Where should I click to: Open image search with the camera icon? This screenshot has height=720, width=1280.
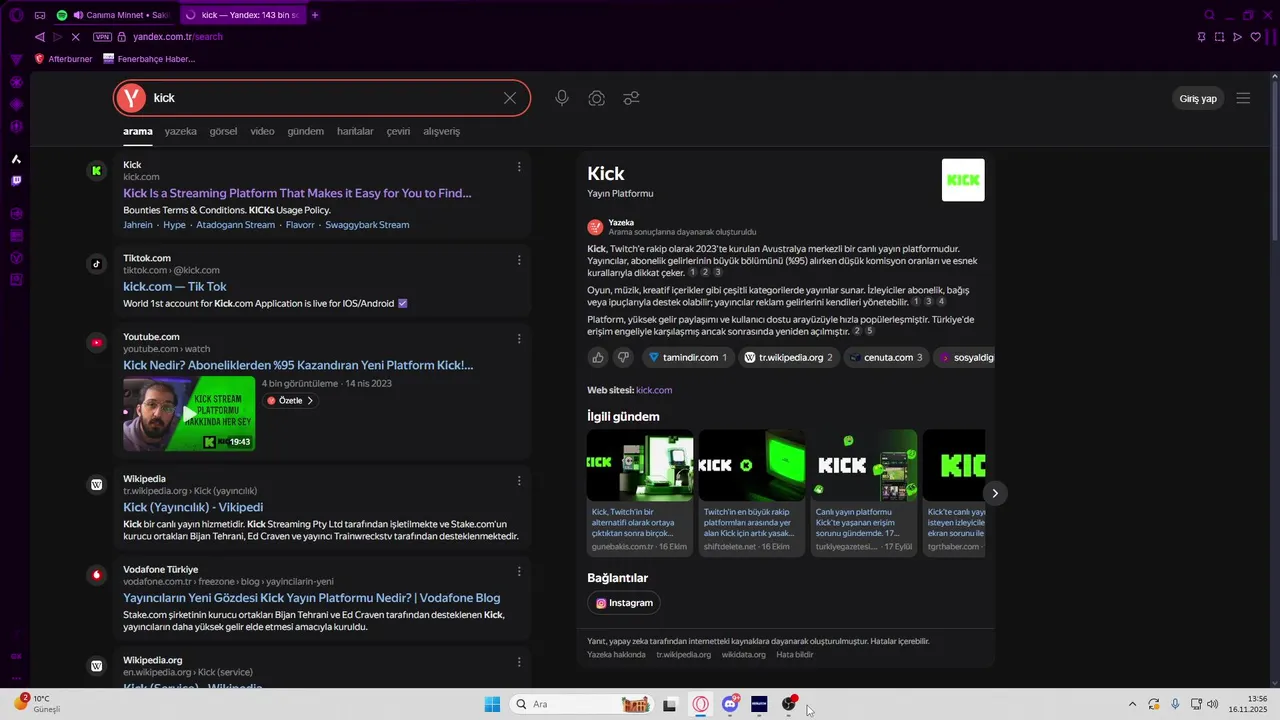tap(596, 98)
